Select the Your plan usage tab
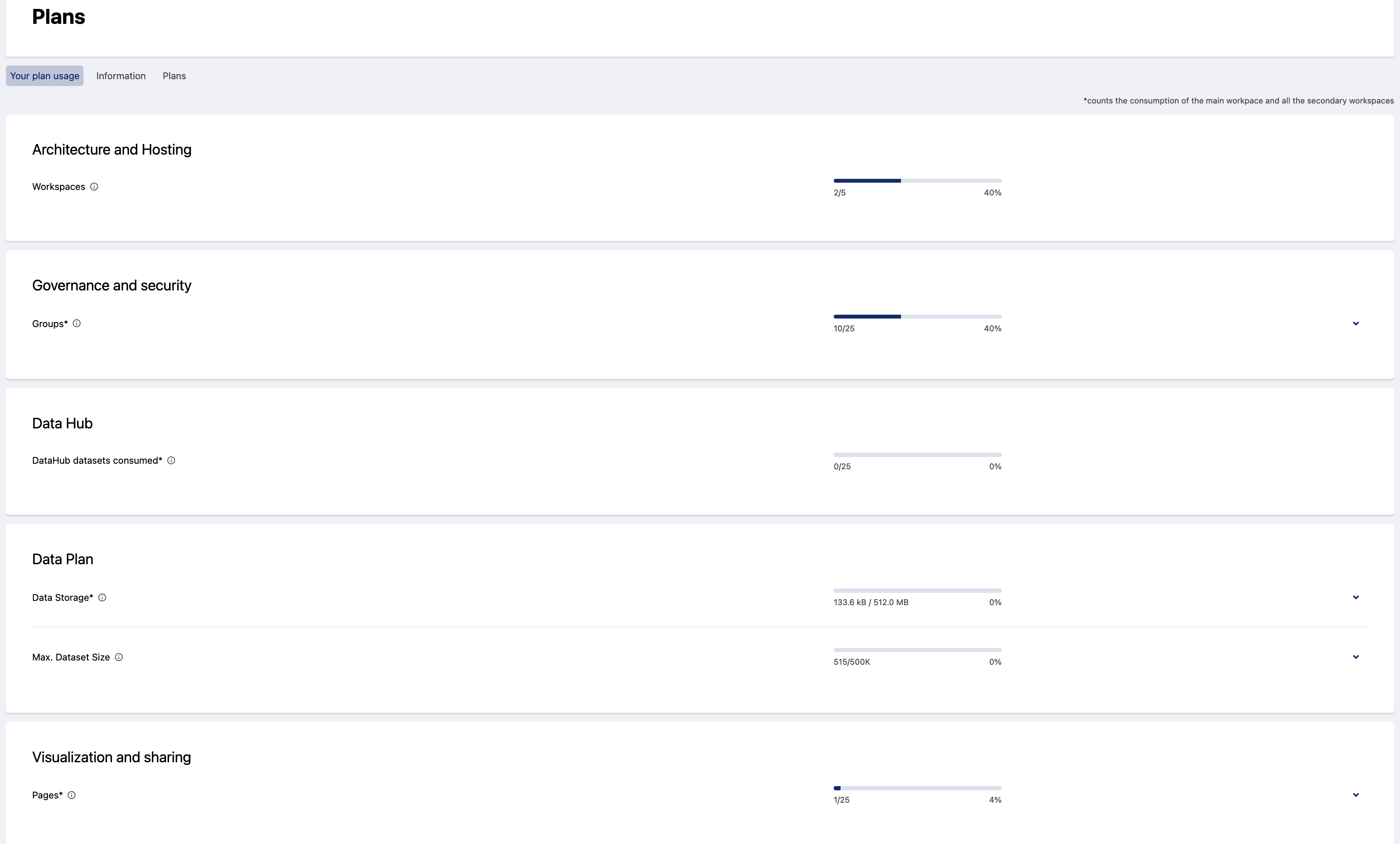The width and height of the screenshot is (1400, 844). tap(45, 76)
